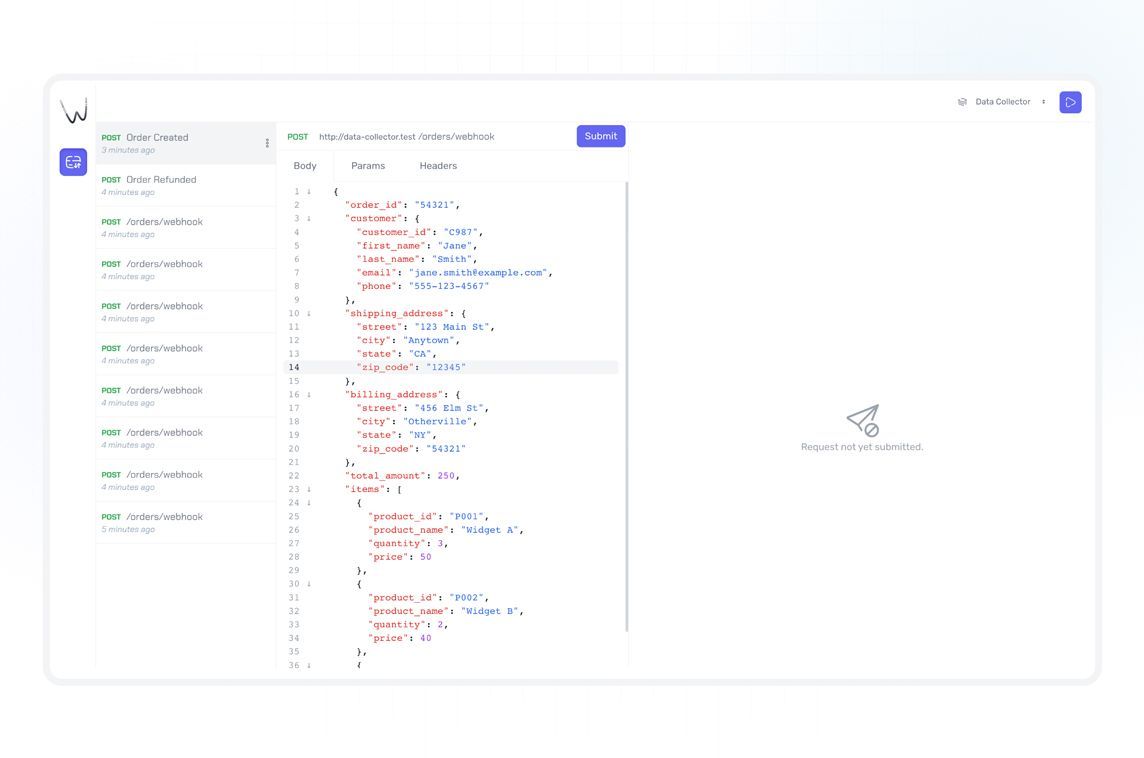Image resolution: width=1144 pixels, height=758 pixels.
Task: Click the paper plane icon in response panel
Action: tap(862, 420)
